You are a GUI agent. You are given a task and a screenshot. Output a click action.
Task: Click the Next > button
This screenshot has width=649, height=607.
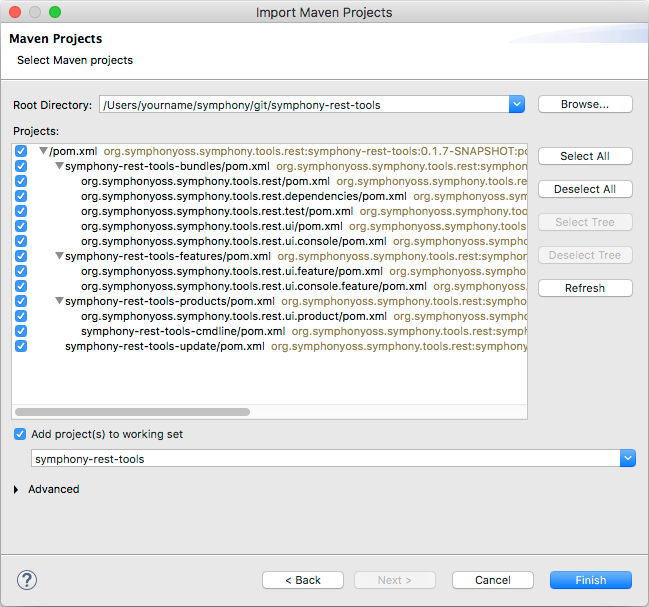click(x=394, y=580)
